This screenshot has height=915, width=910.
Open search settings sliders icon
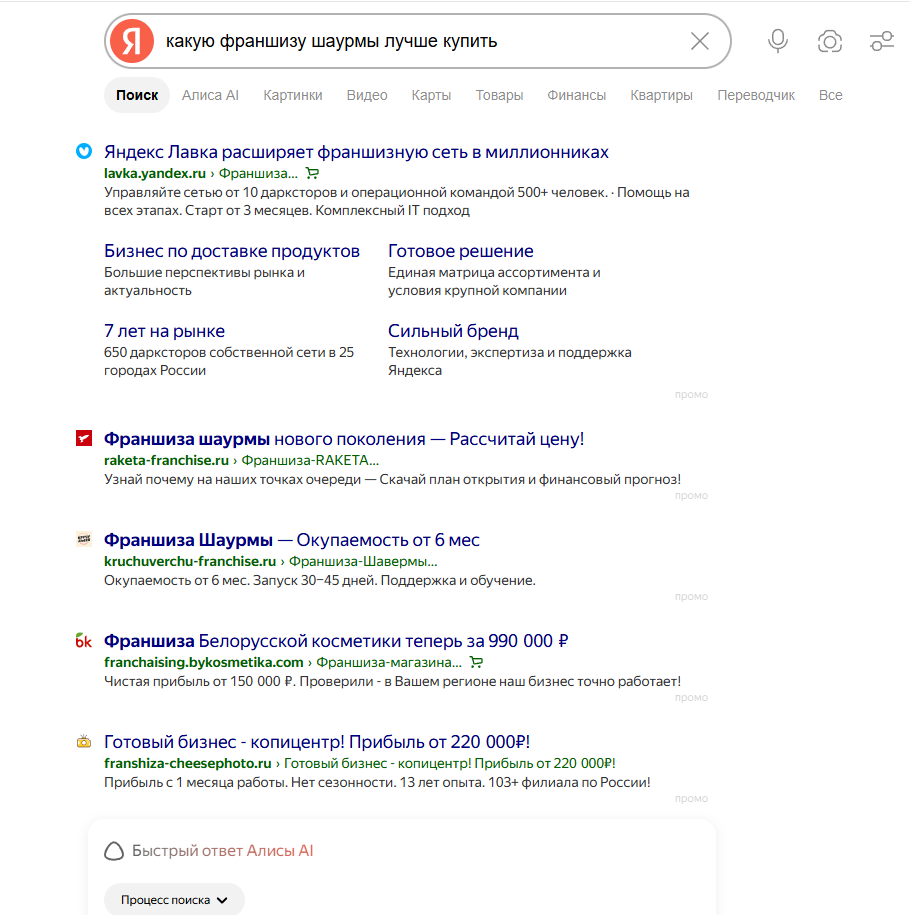881,41
